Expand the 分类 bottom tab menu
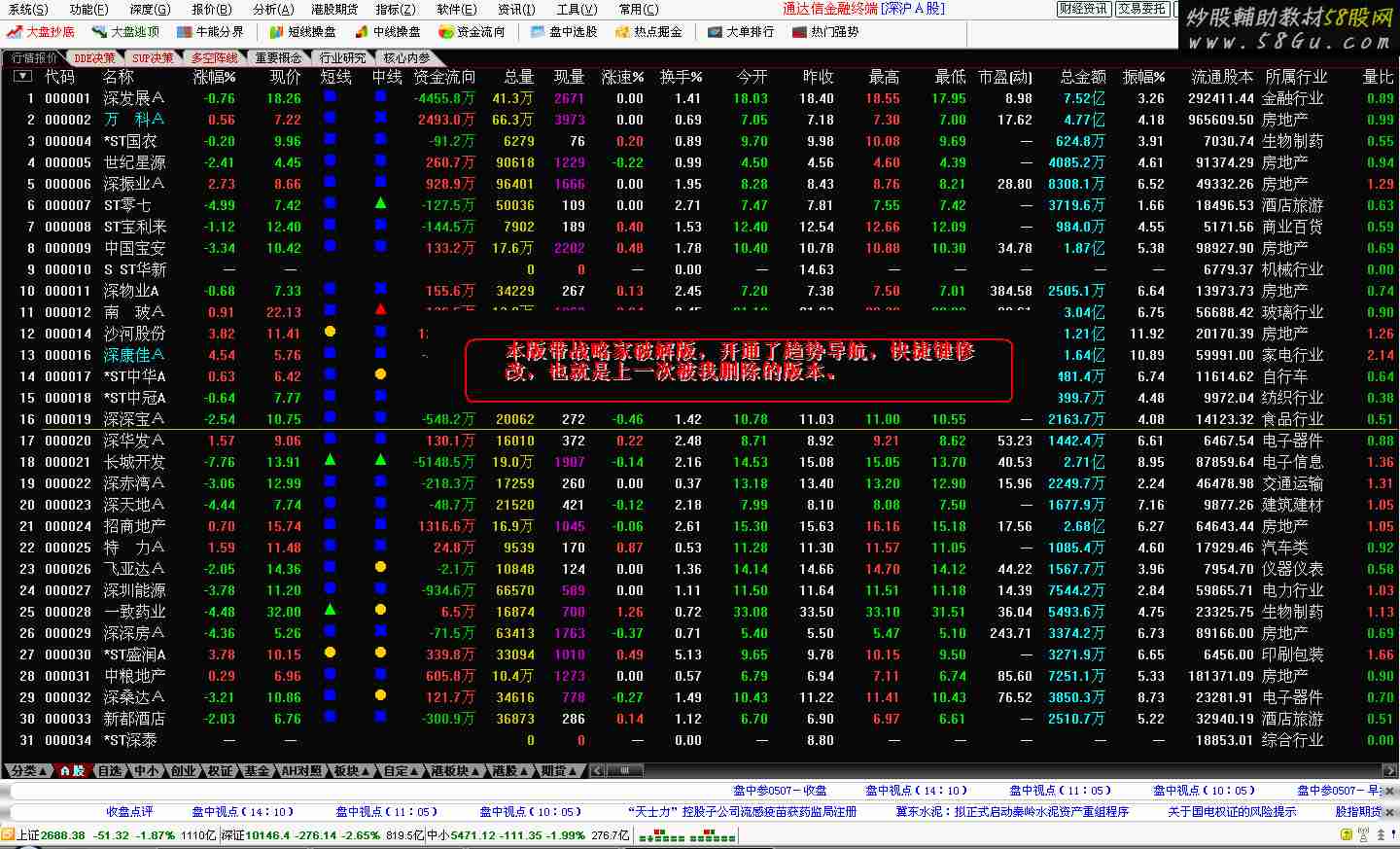Screen dimensions: 1400x849 (27, 770)
